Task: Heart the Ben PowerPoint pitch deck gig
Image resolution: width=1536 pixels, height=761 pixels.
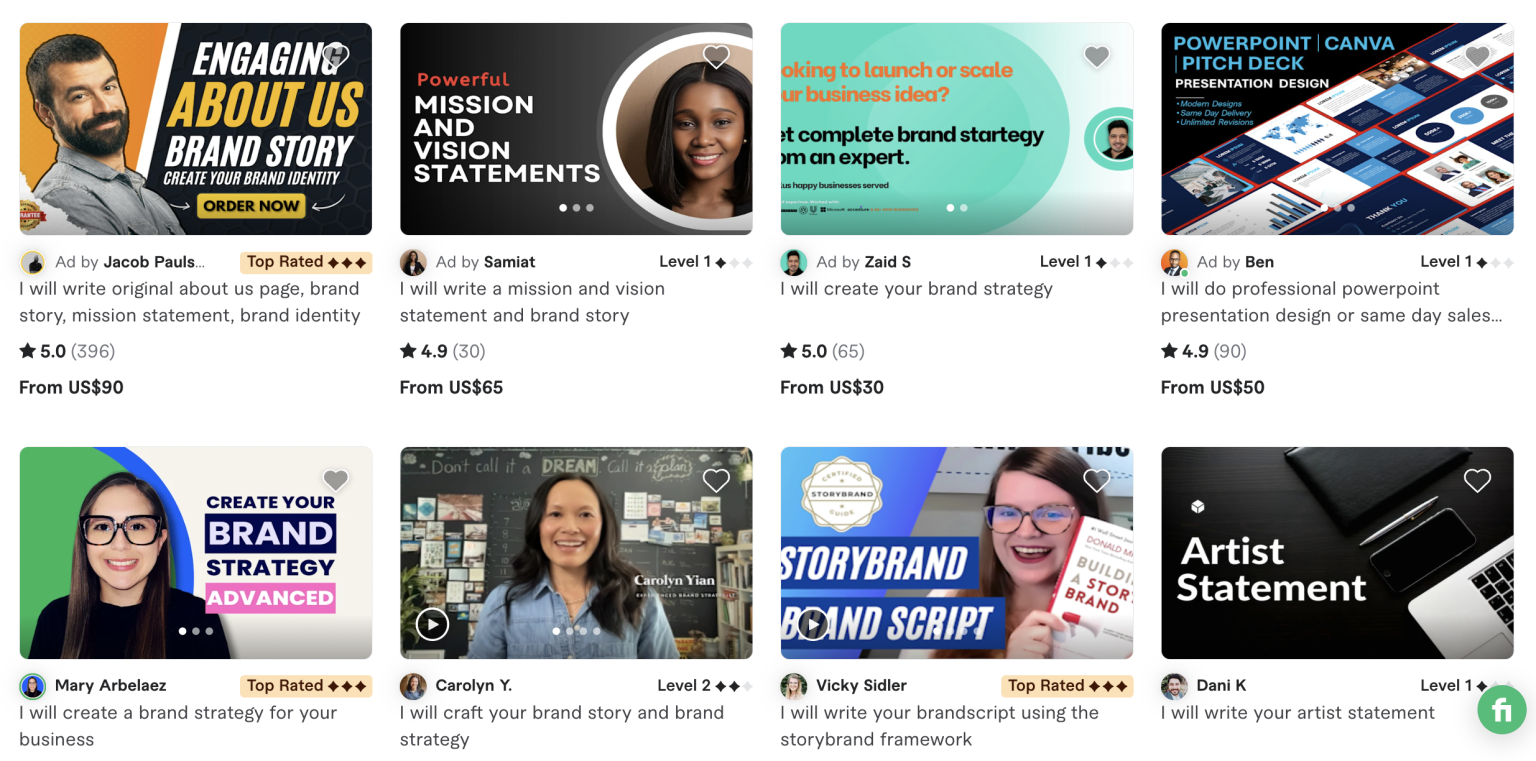Action: point(1477,57)
